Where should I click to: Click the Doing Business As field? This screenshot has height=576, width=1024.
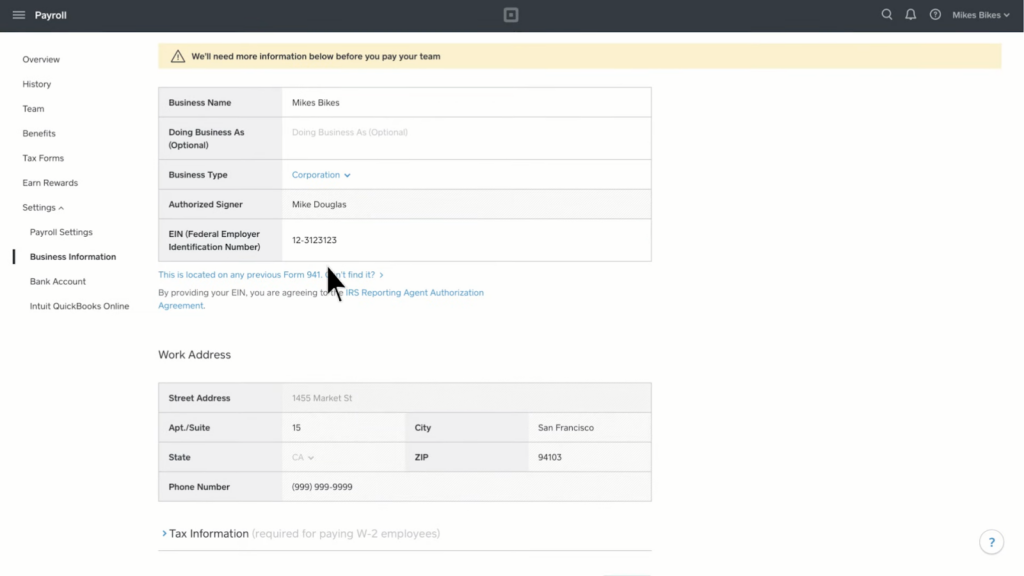point(466,138)
